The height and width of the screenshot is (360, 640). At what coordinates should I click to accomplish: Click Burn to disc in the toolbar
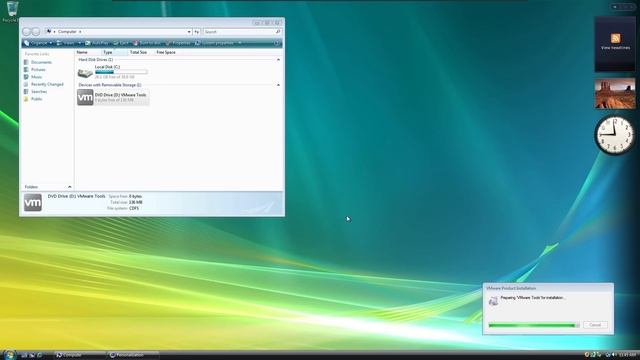click(x=147, y=43)
